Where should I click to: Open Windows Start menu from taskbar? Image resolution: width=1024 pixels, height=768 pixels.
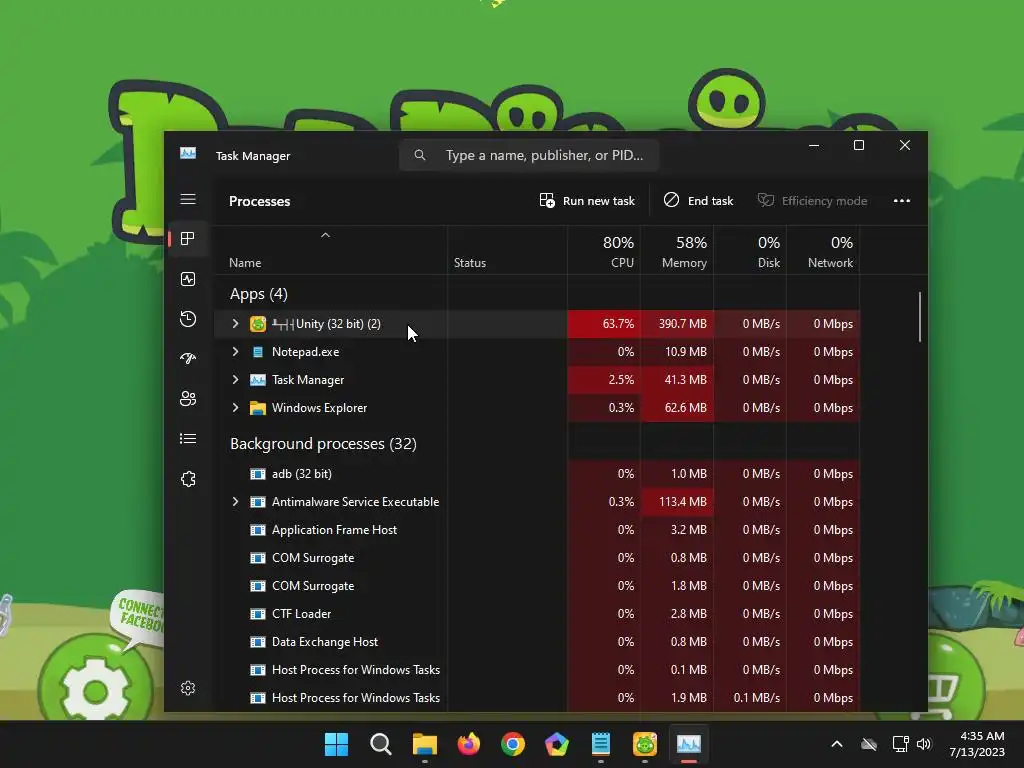click(336, 744)
